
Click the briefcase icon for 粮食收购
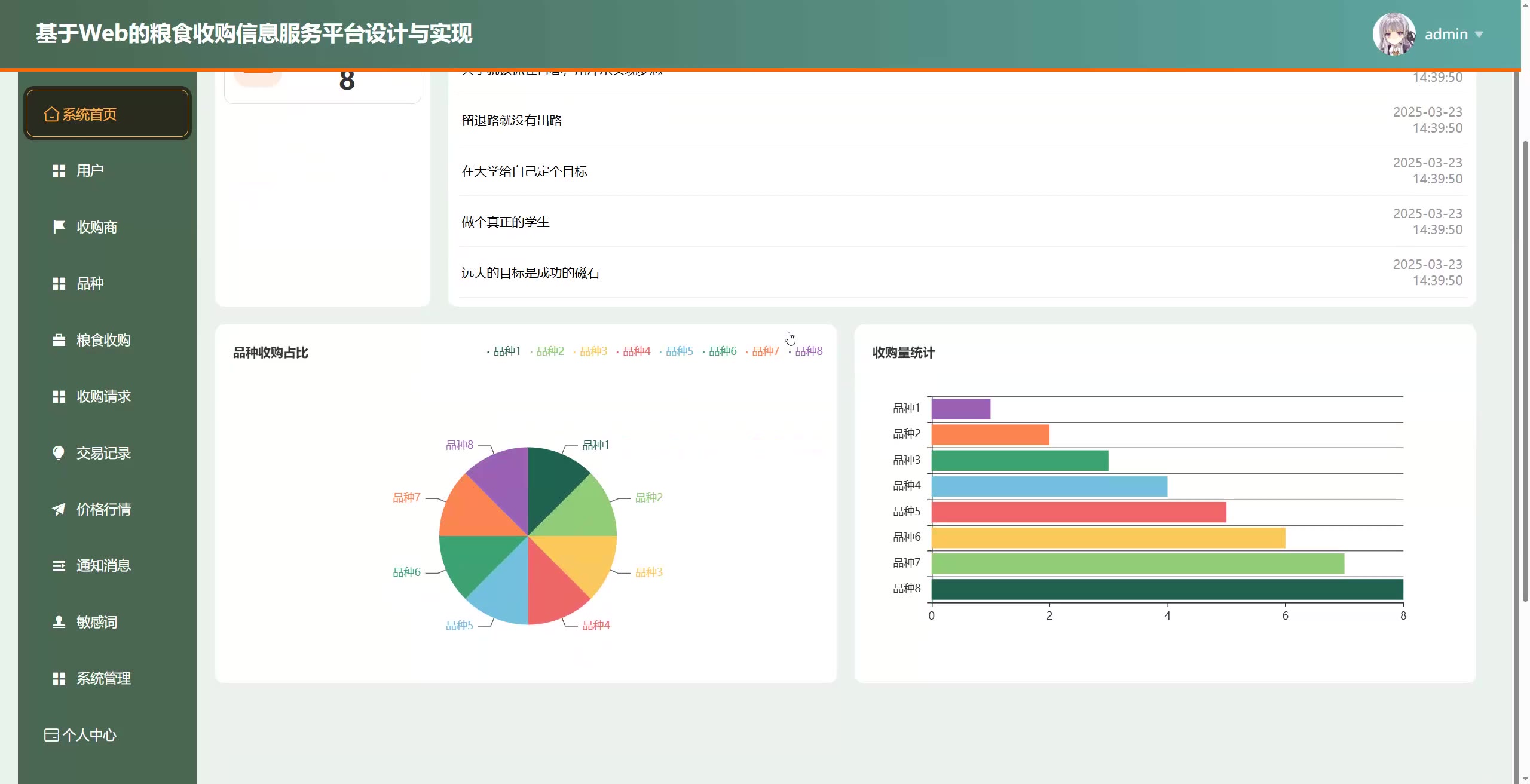[x=59, y=340]
